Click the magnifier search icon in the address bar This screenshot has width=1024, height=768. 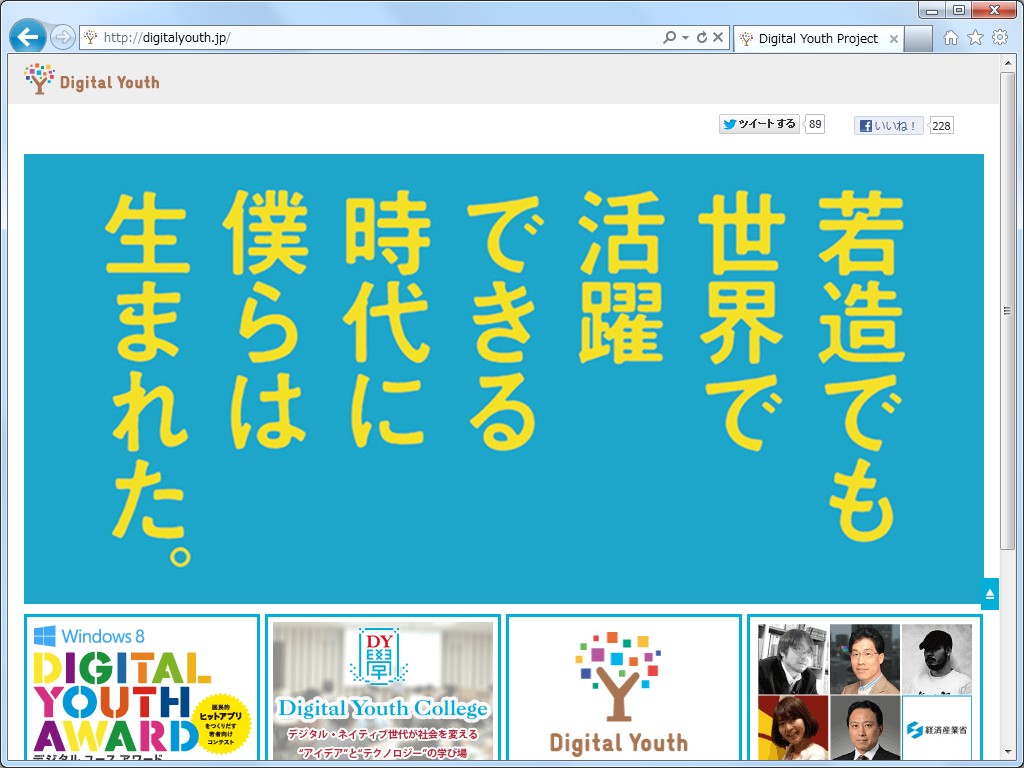tap(672, 36)
